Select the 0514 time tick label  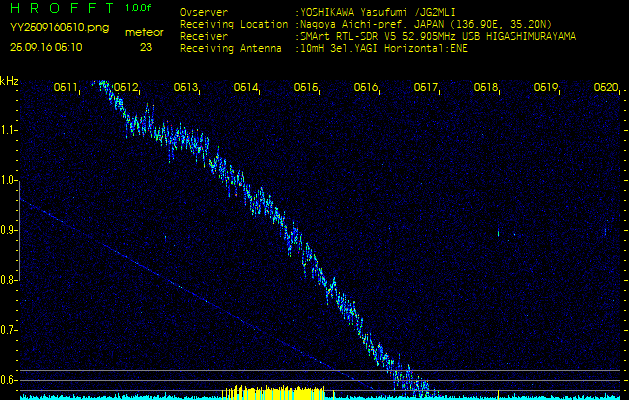click(246, 88)
